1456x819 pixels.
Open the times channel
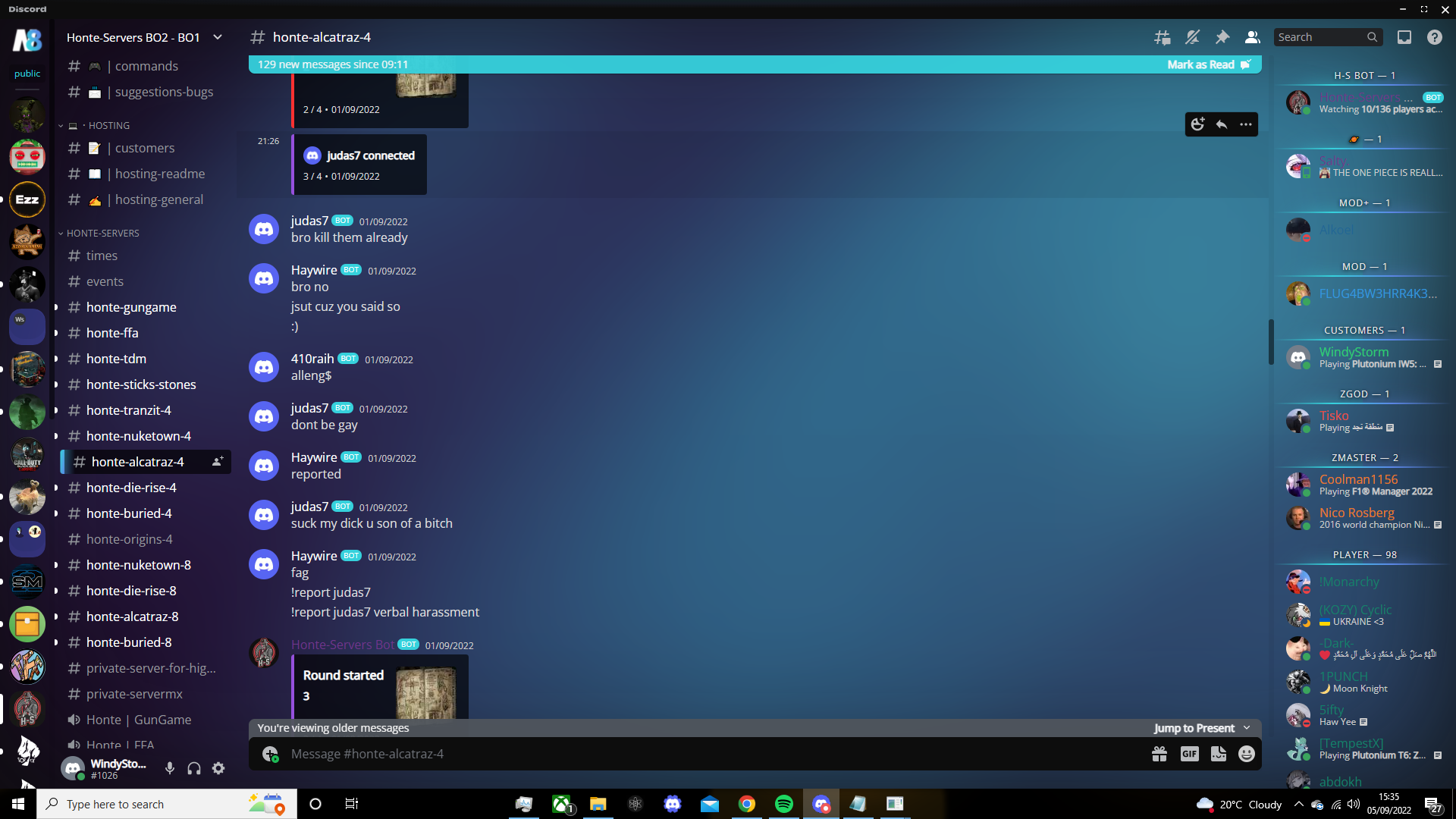click(146, 256)
